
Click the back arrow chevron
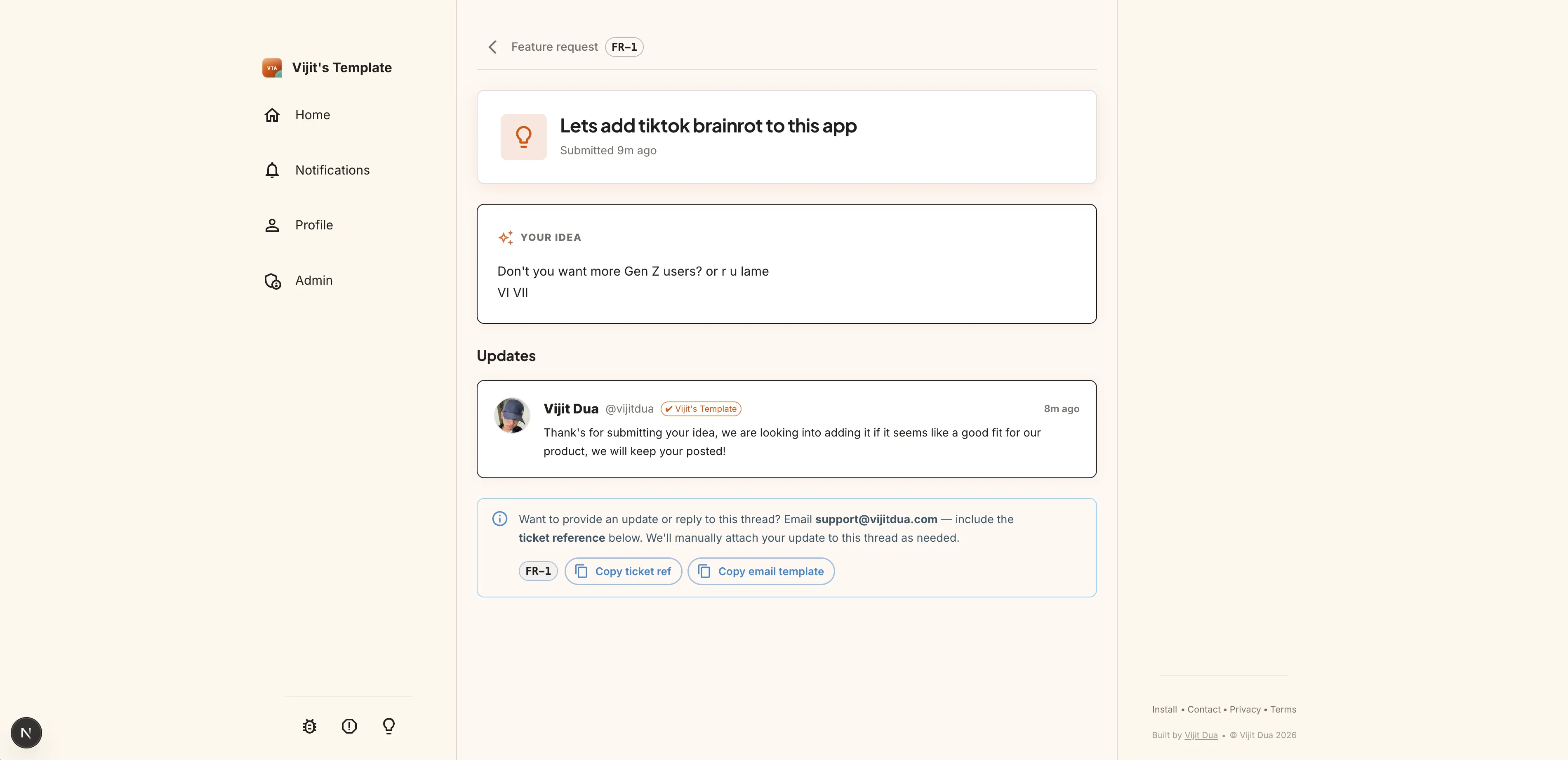[492, 47]
